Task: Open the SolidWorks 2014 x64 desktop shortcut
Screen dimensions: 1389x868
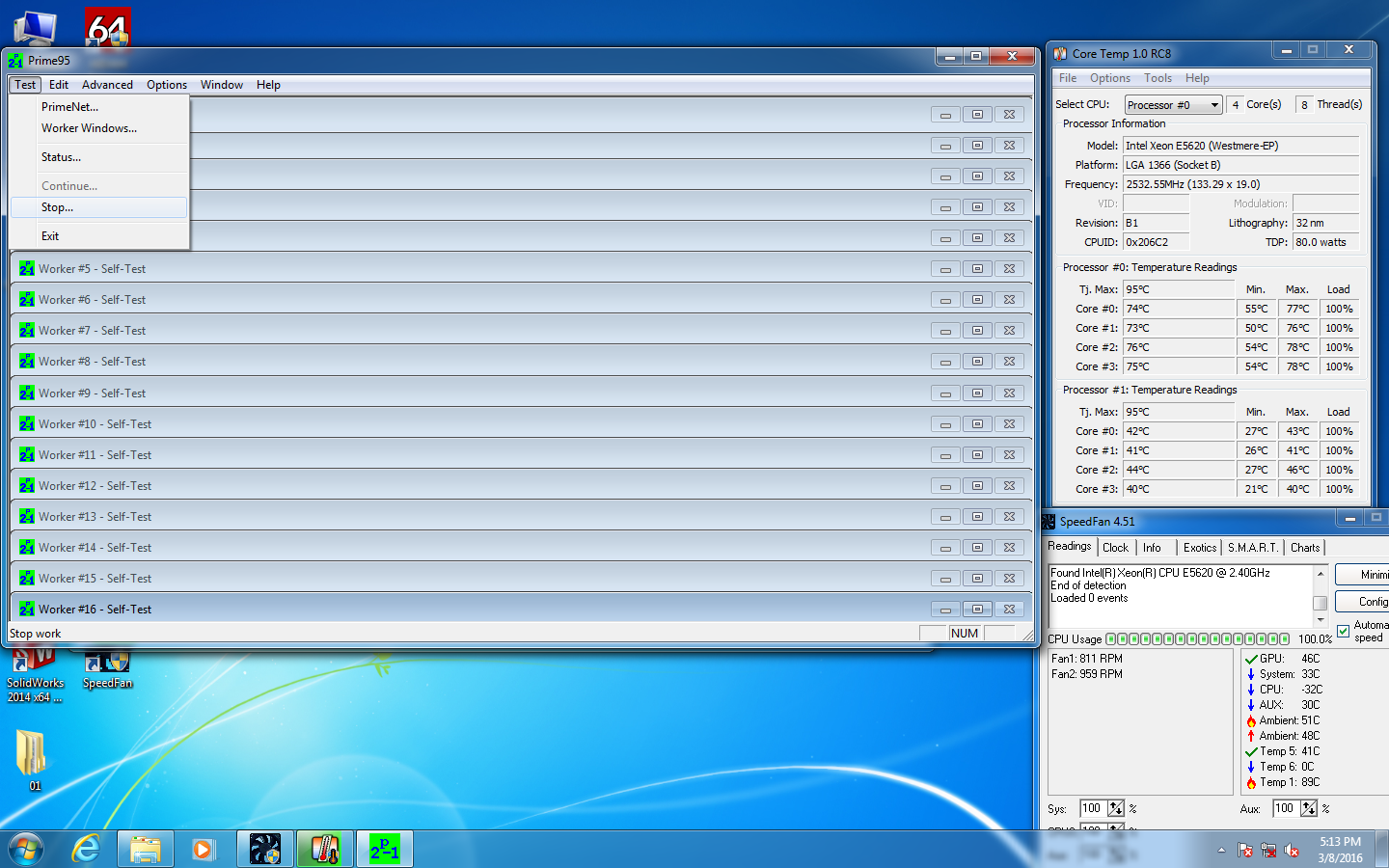Action: tap(35, 675)
